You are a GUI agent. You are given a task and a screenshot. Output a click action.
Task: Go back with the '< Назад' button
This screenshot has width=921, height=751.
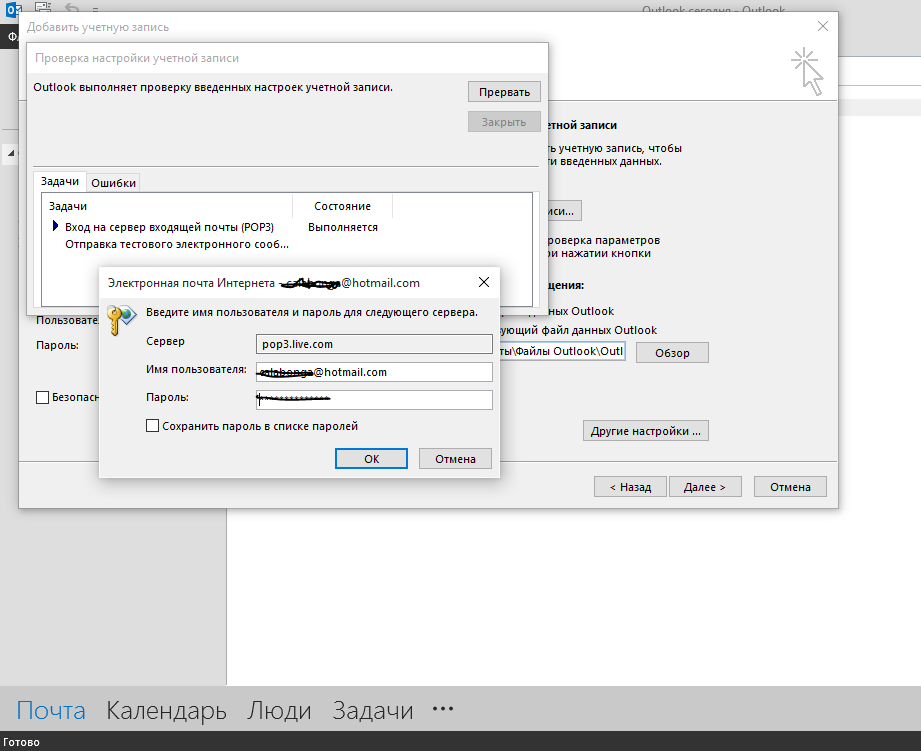tap(630, 487)
